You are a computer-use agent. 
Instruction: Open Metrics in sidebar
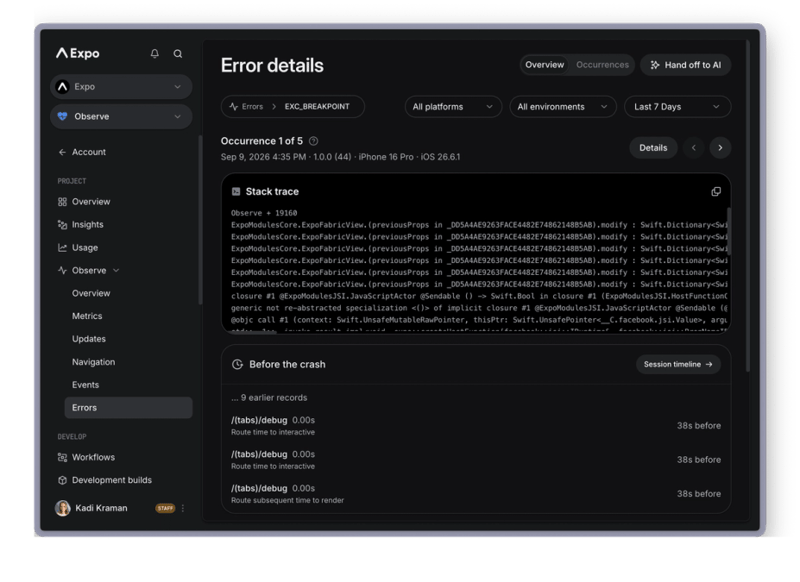tap(87, 316)
